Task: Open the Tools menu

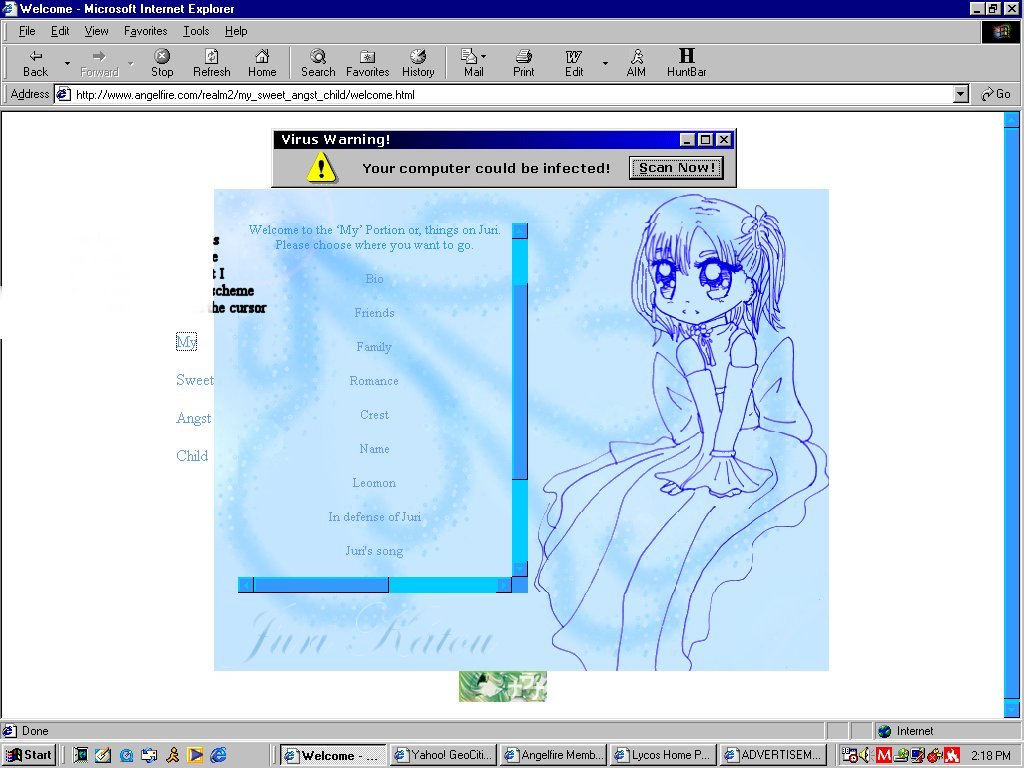Action: point(196,31)
